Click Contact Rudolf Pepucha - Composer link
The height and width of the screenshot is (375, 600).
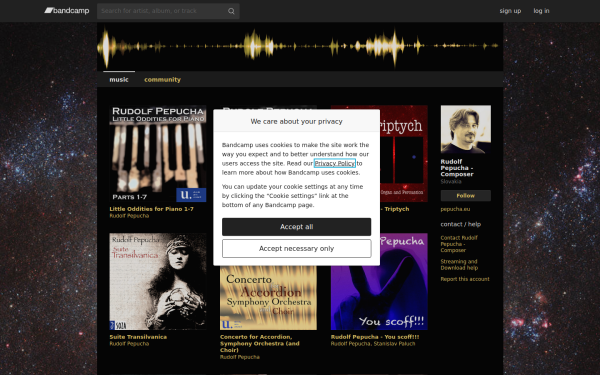459,244
